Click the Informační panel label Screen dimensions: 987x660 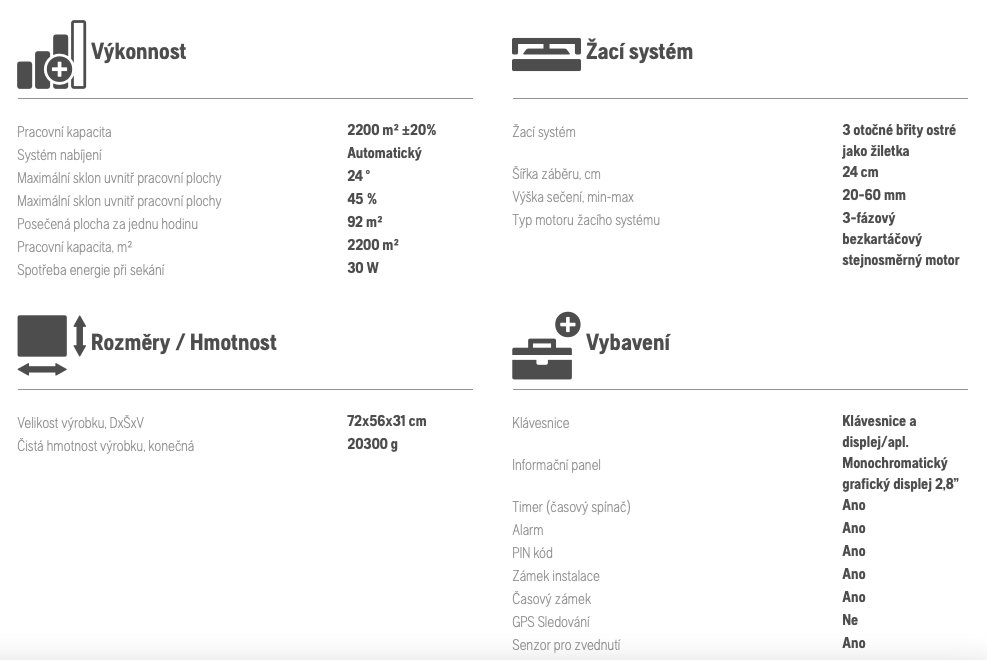point(556,465)
